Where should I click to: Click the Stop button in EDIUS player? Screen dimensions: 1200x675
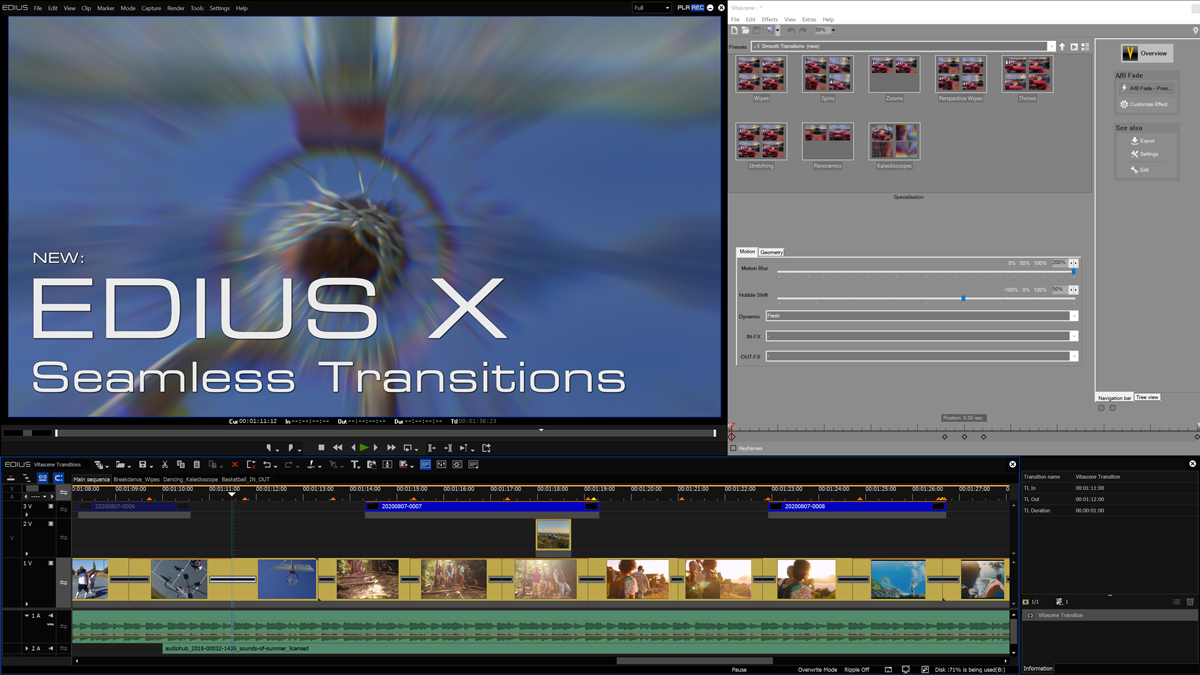pos(321,447)
